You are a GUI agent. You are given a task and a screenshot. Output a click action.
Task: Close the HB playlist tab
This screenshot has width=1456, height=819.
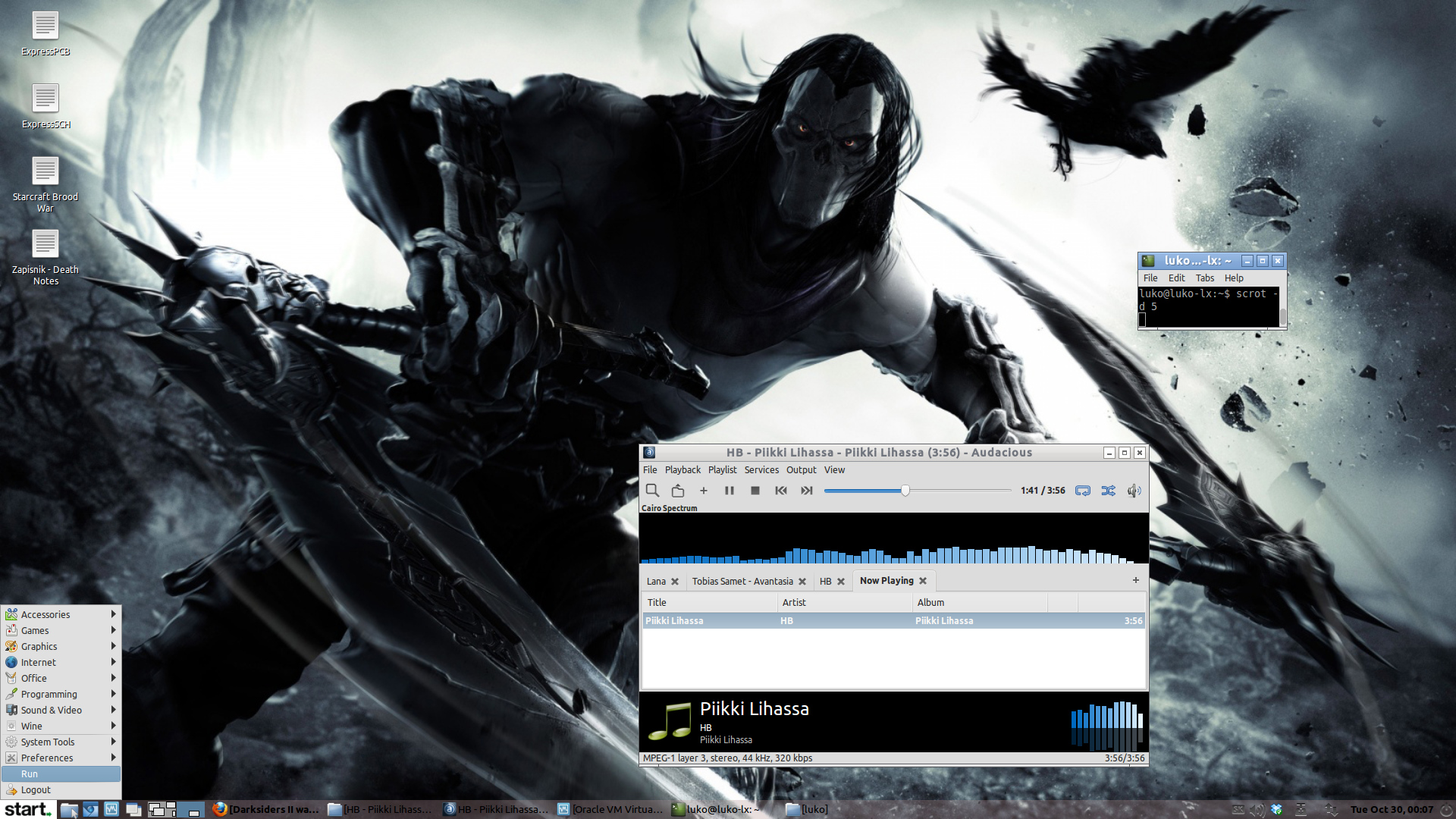[840, 582]
